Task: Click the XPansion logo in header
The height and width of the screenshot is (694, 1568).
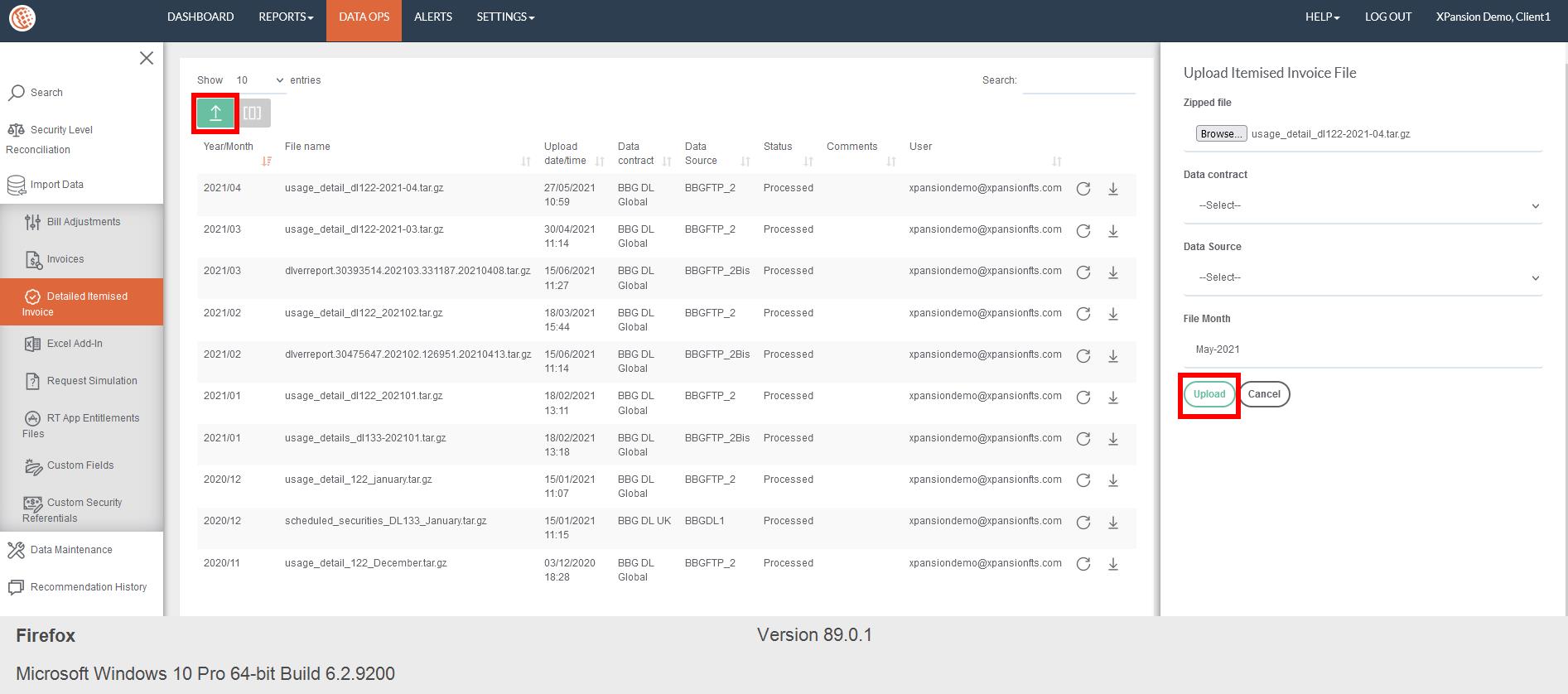Action: [x=22, y=17]
